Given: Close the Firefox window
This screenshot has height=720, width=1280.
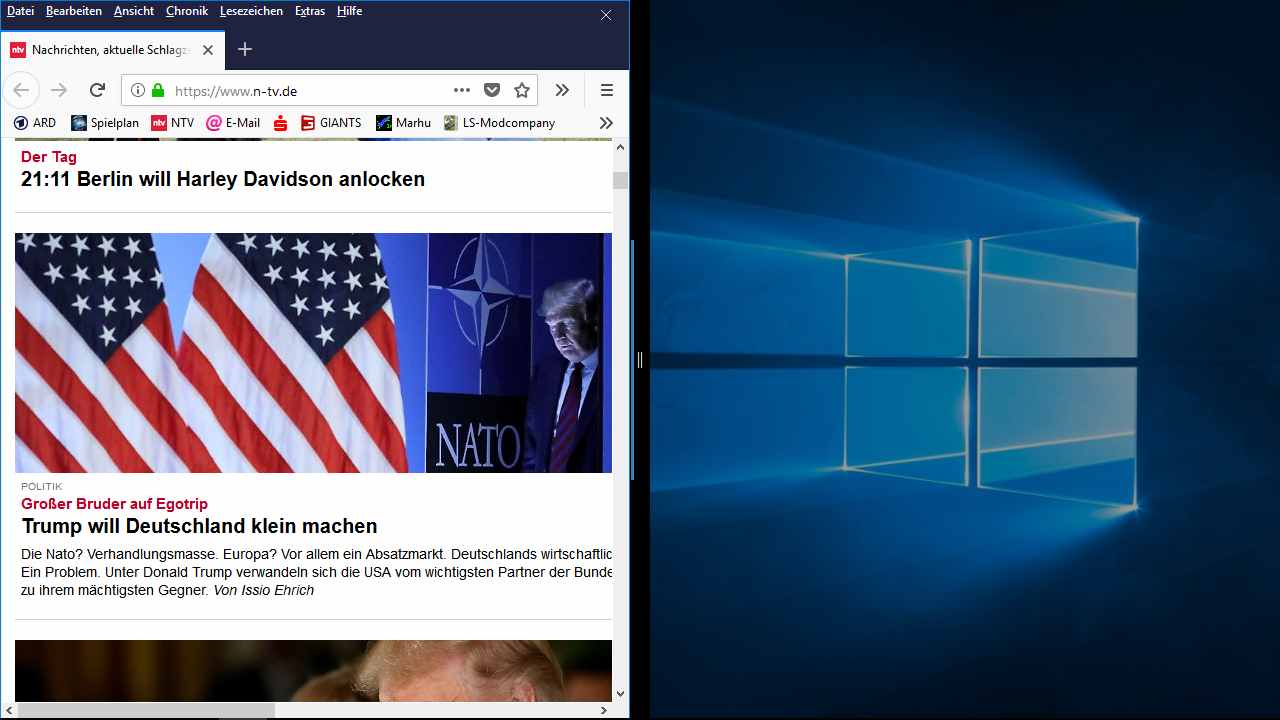Looking at the screenshot, I should tap(606, 15).
